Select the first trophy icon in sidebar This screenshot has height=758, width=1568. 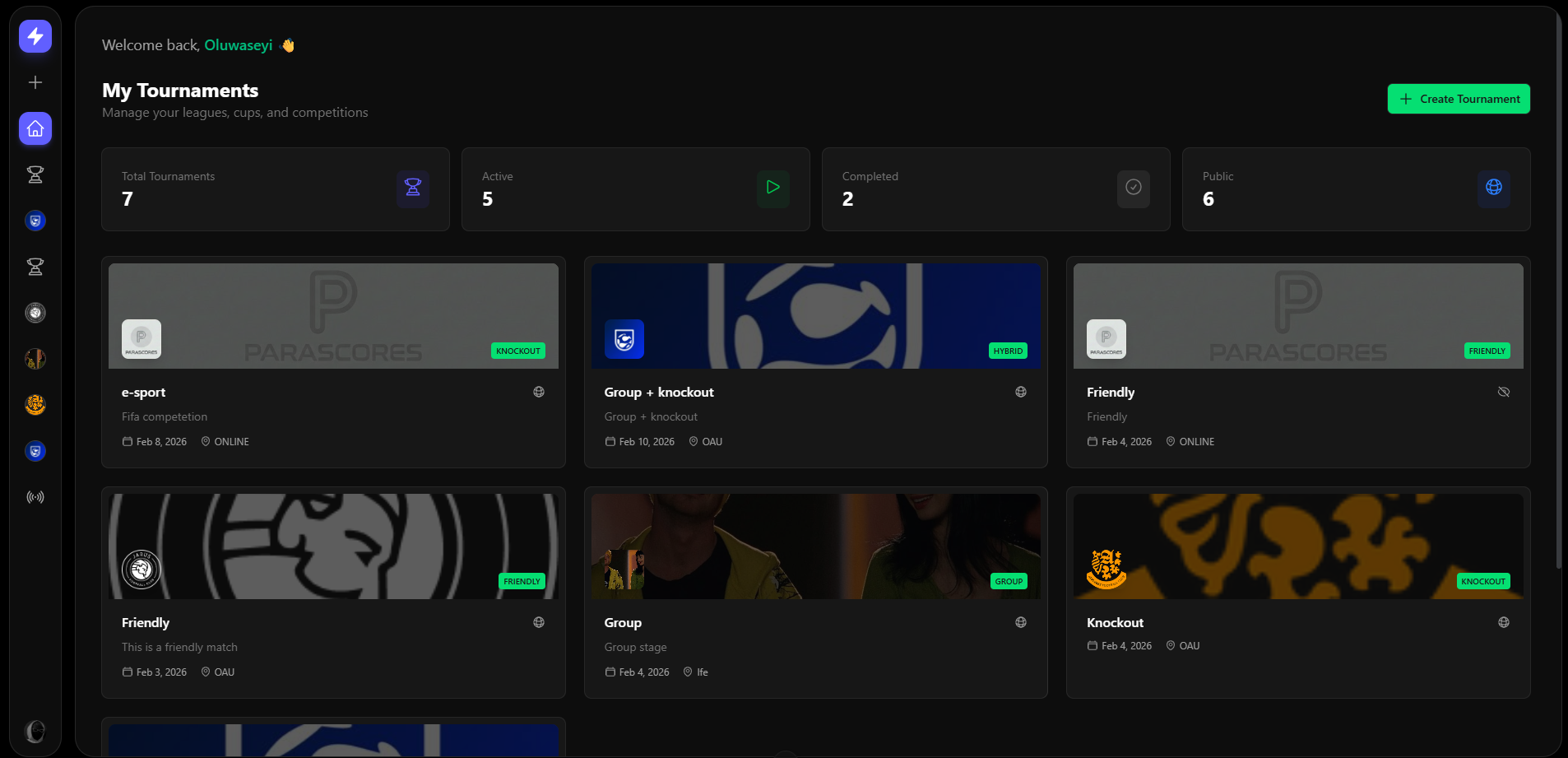point(35,174)
